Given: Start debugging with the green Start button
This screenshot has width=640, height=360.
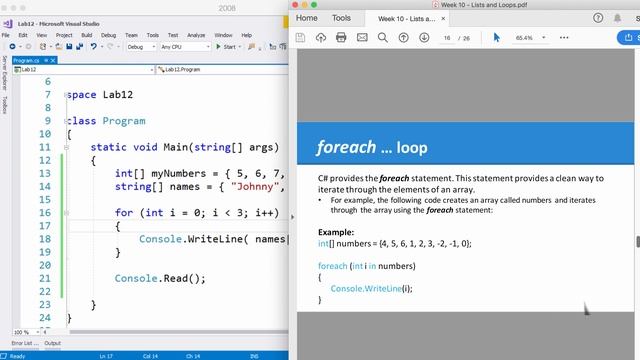Looking at the screenshot, I should click(x=226, y=47).
